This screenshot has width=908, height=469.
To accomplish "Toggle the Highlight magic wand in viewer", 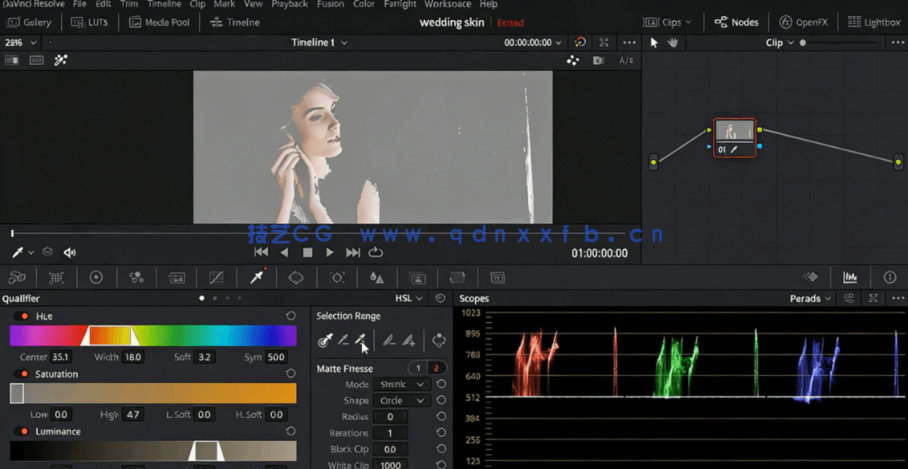I will click(61, 60).
